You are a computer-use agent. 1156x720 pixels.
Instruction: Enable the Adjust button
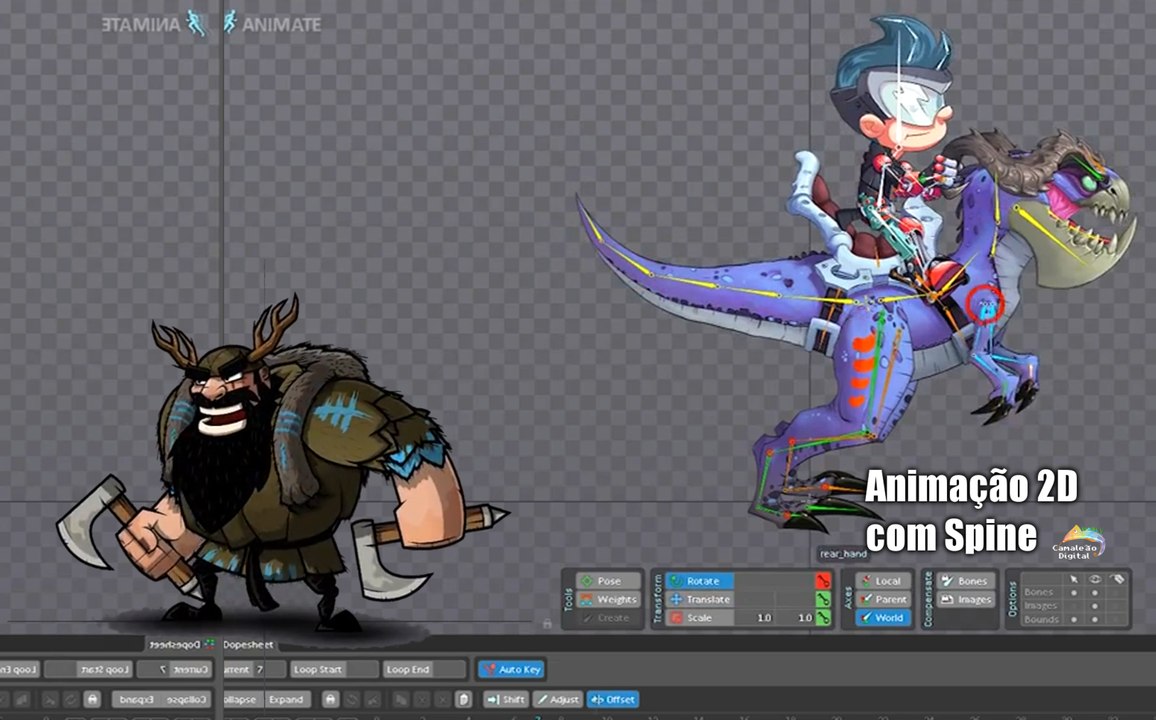point(557,699)
